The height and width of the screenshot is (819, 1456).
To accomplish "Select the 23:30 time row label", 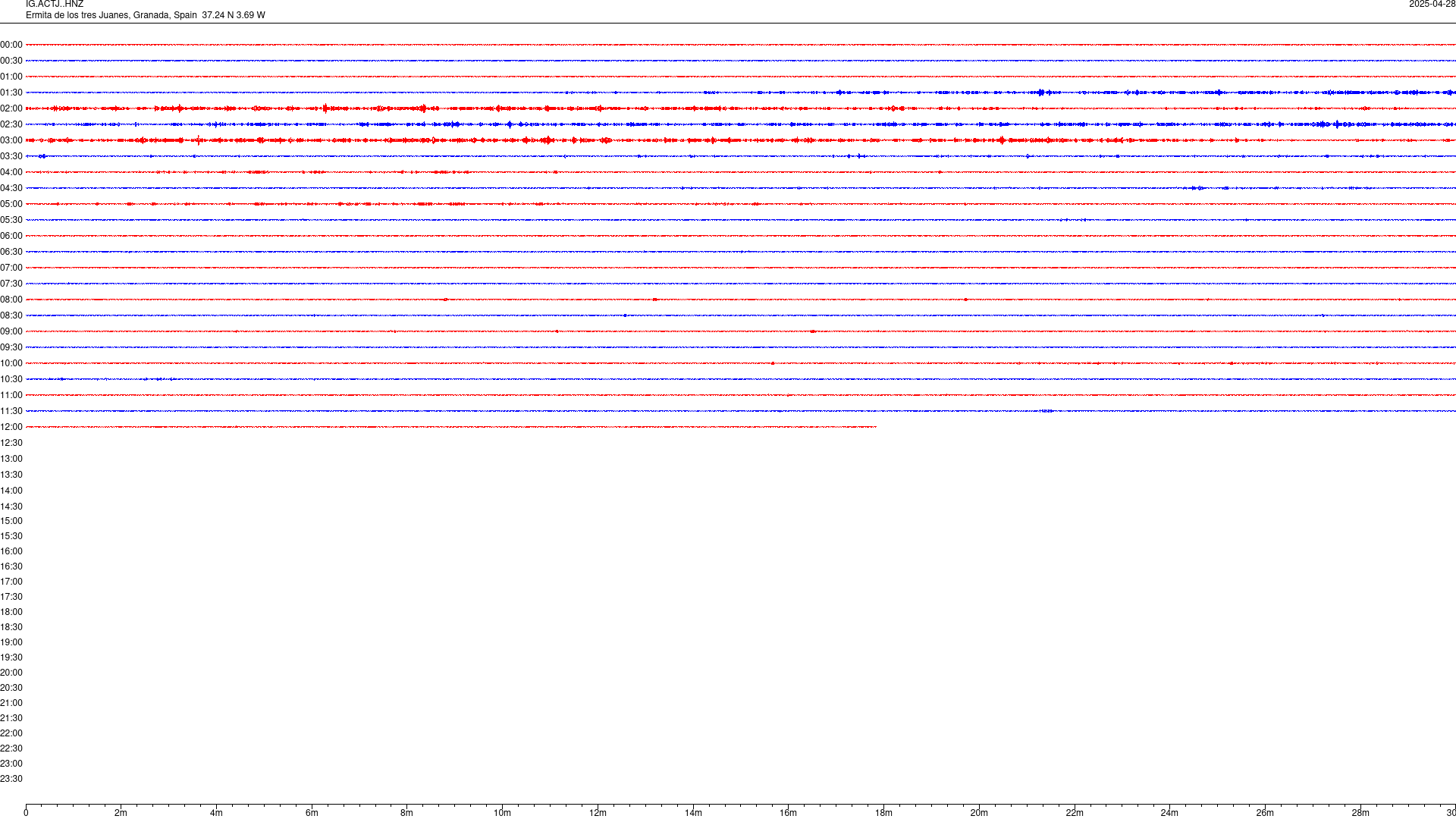I will (11, 779).
